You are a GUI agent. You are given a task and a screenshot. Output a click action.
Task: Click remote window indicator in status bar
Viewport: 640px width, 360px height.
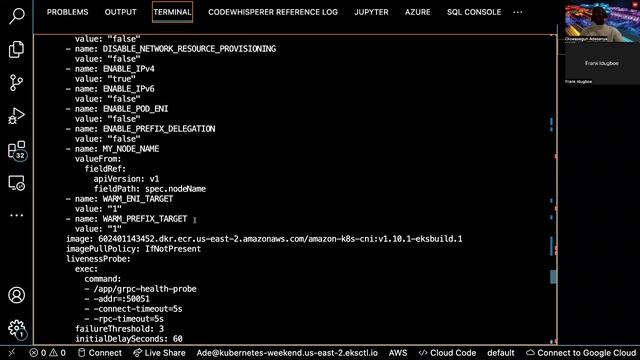click(x=11, y=353)
